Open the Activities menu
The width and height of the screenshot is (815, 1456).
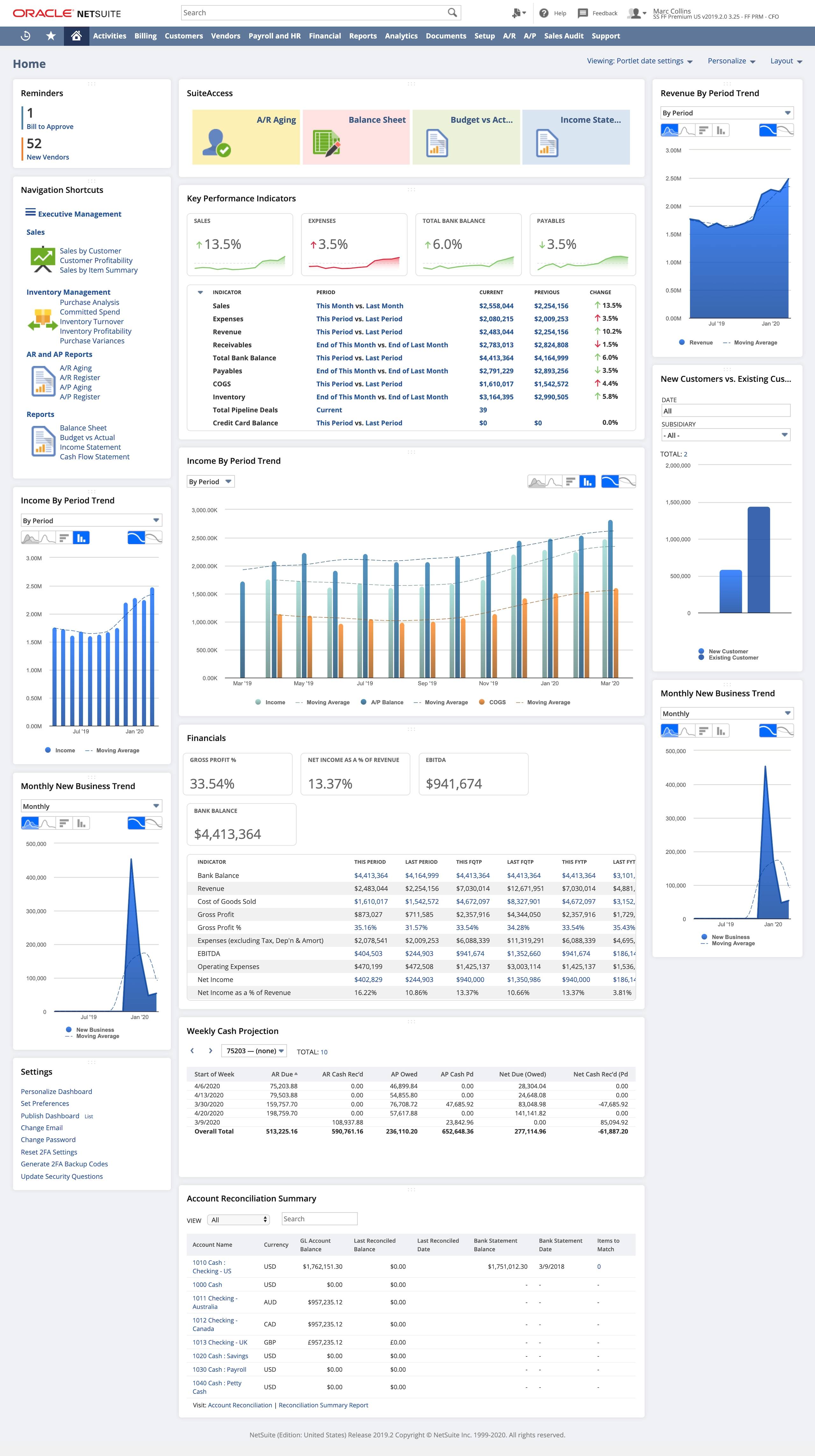pos(110,36)
